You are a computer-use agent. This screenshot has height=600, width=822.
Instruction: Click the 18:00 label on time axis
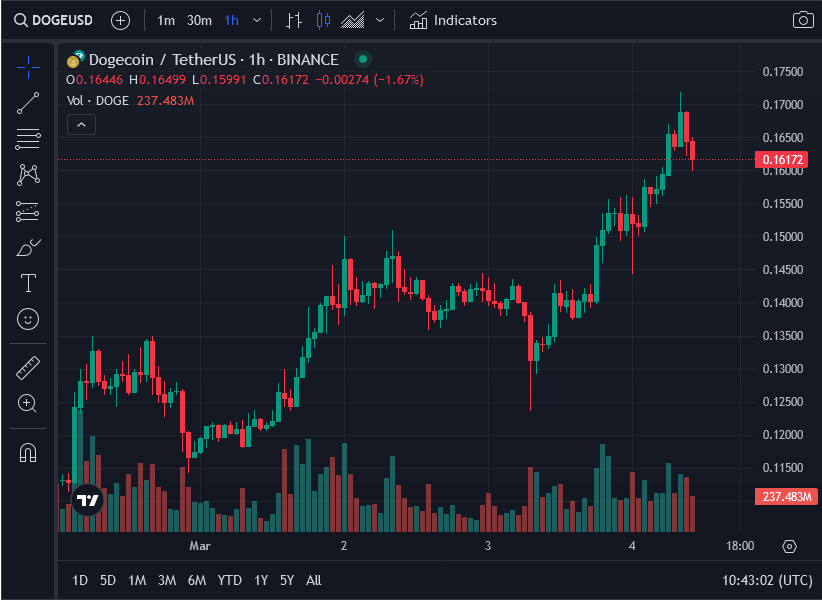coord(740,546)
